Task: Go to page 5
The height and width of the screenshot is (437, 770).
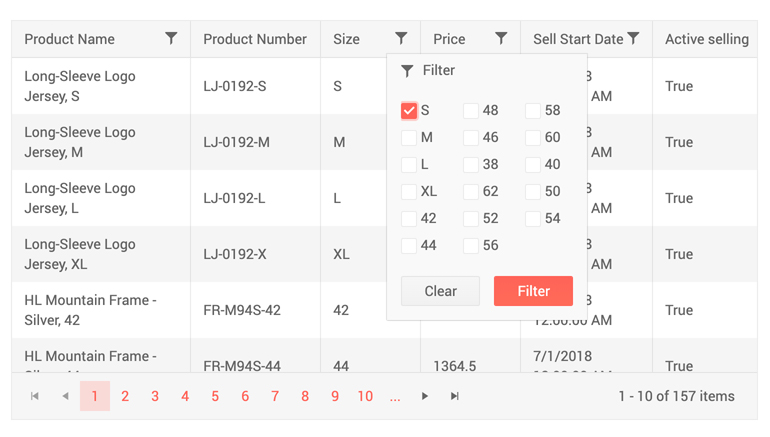Action: click(215, 396)
